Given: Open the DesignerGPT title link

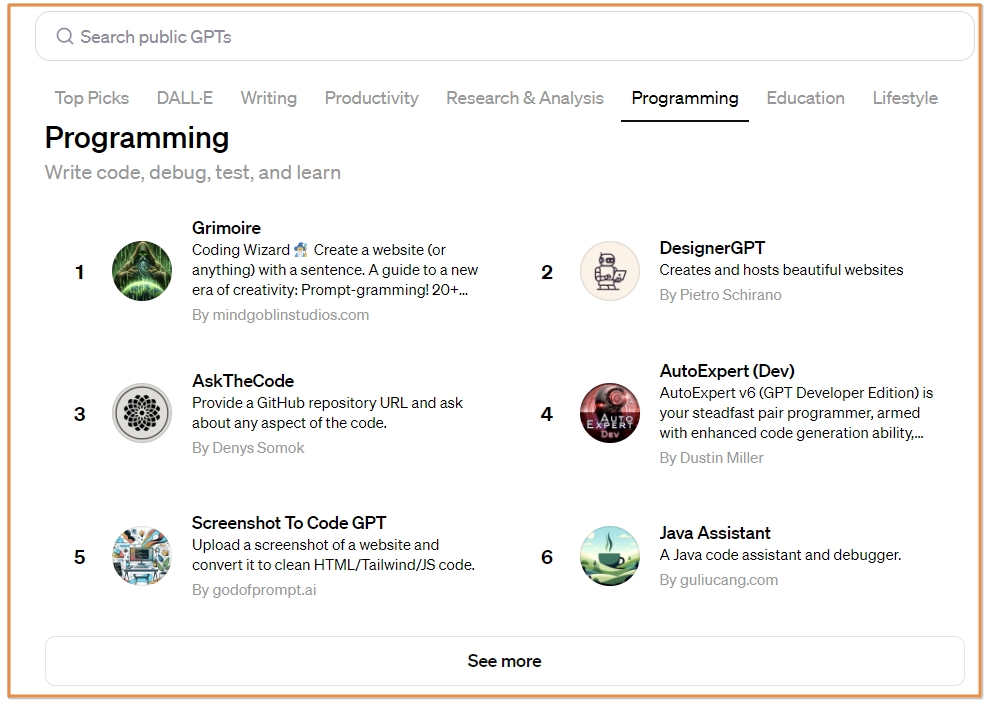Looking at the screenshot, I should point(712,248).
